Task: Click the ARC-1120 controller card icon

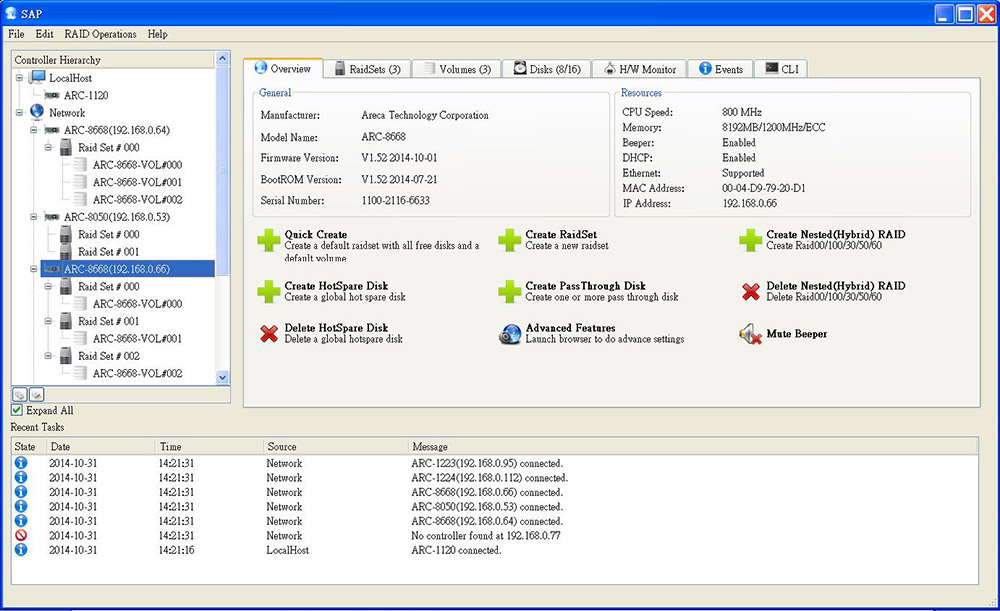Action: (x=52, y=96)
